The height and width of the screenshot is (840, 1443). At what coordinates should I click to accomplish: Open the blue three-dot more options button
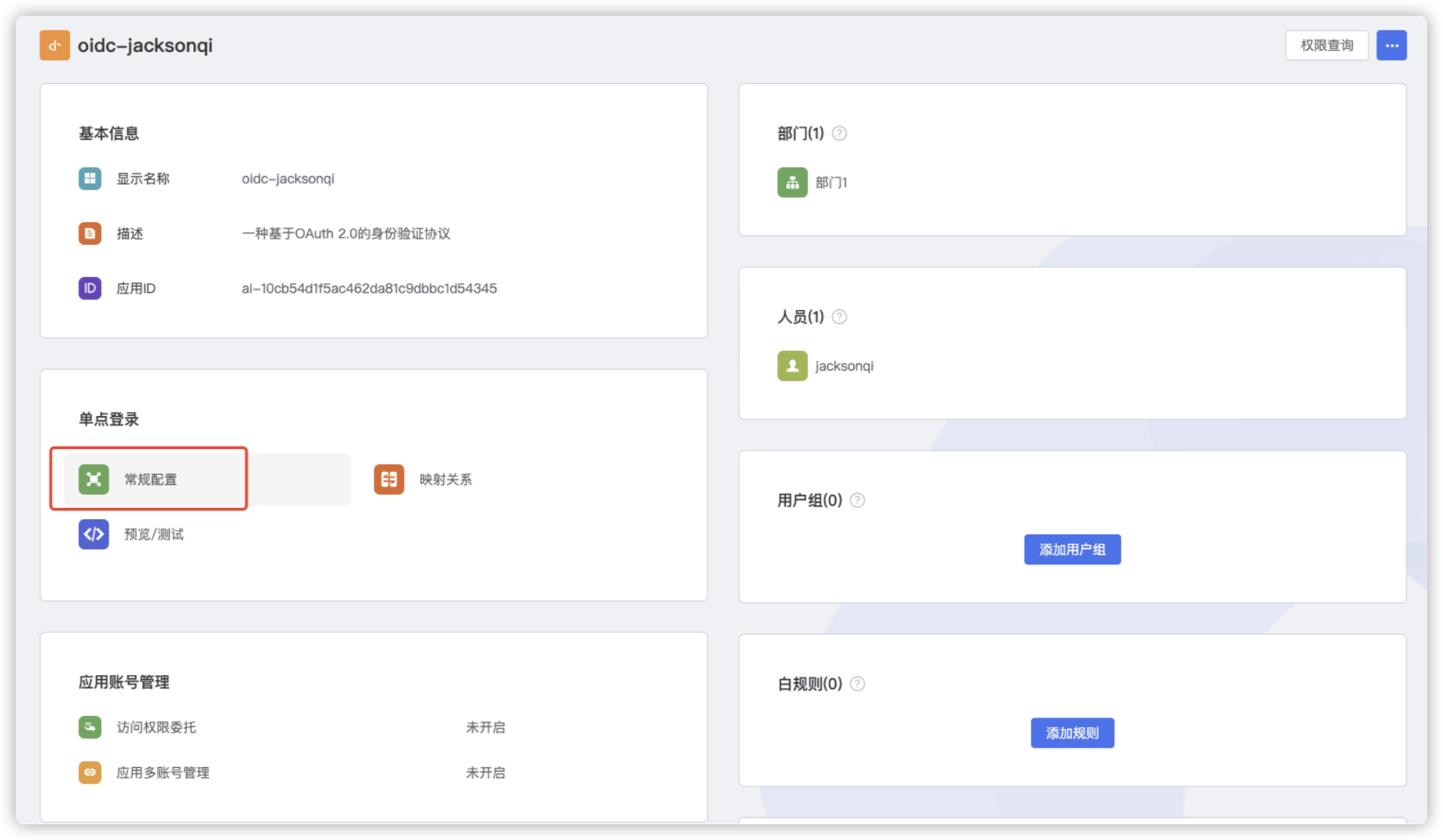pyautogui.click(x=1391, y=46)
